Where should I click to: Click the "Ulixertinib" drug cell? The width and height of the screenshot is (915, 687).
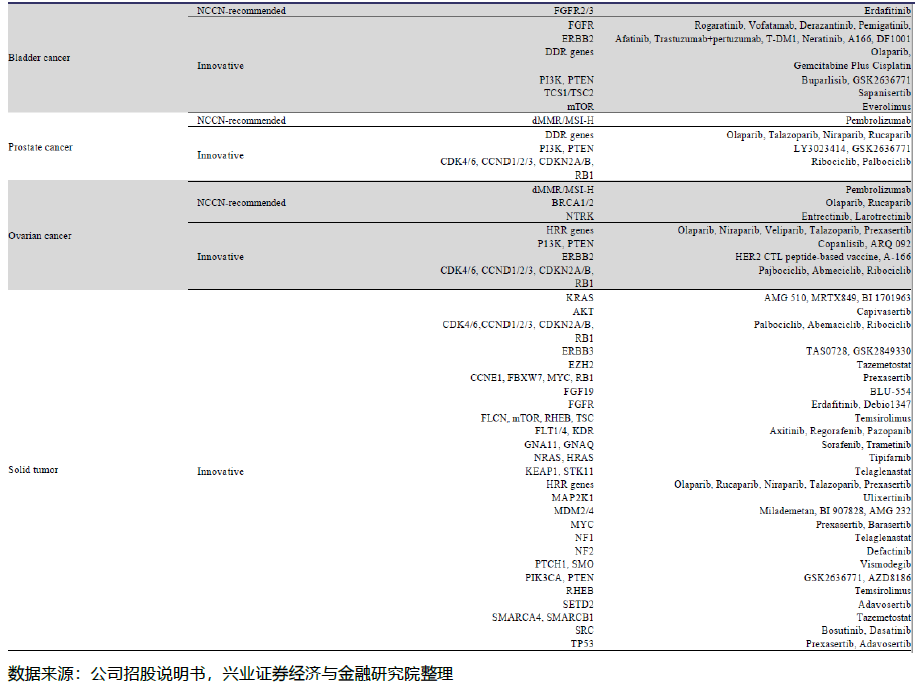pos(887,498)
